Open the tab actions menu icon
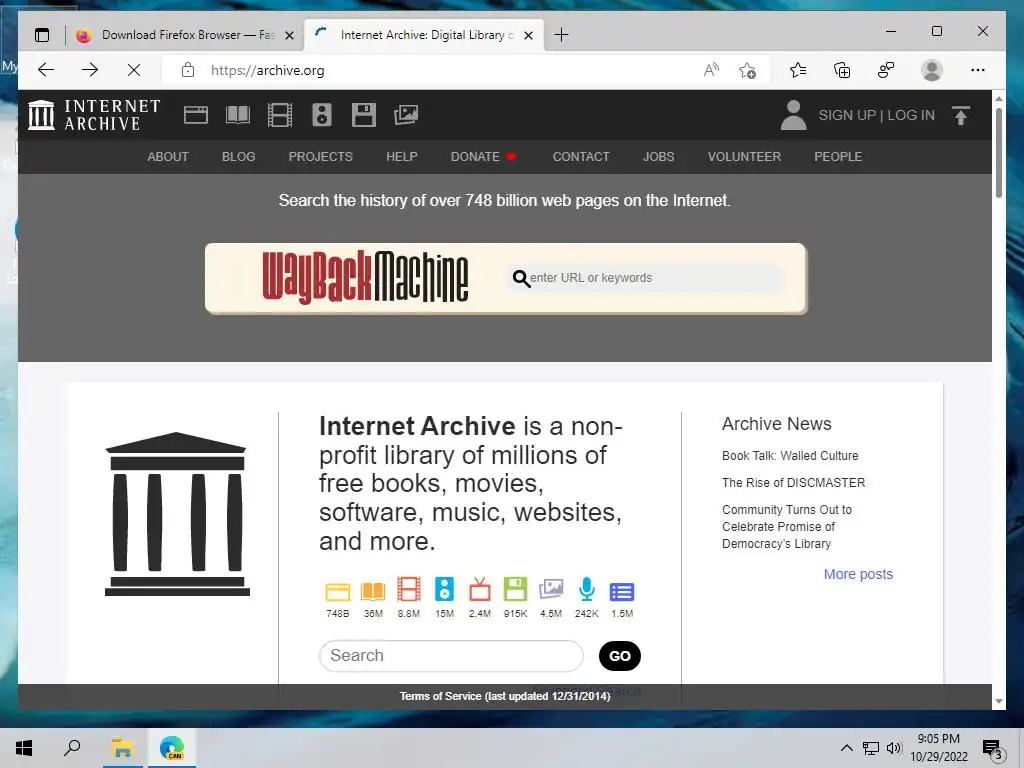Image resolution: width=1024 pixels, height=768 pixels. click(42, 35)
